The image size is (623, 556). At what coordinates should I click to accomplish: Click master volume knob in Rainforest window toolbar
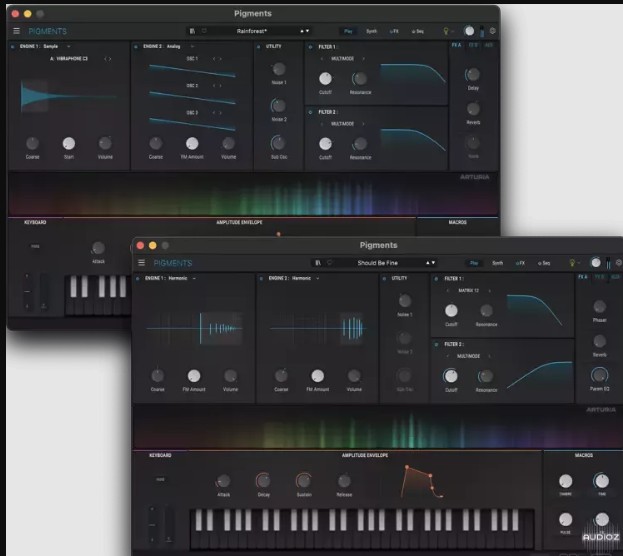469,31
